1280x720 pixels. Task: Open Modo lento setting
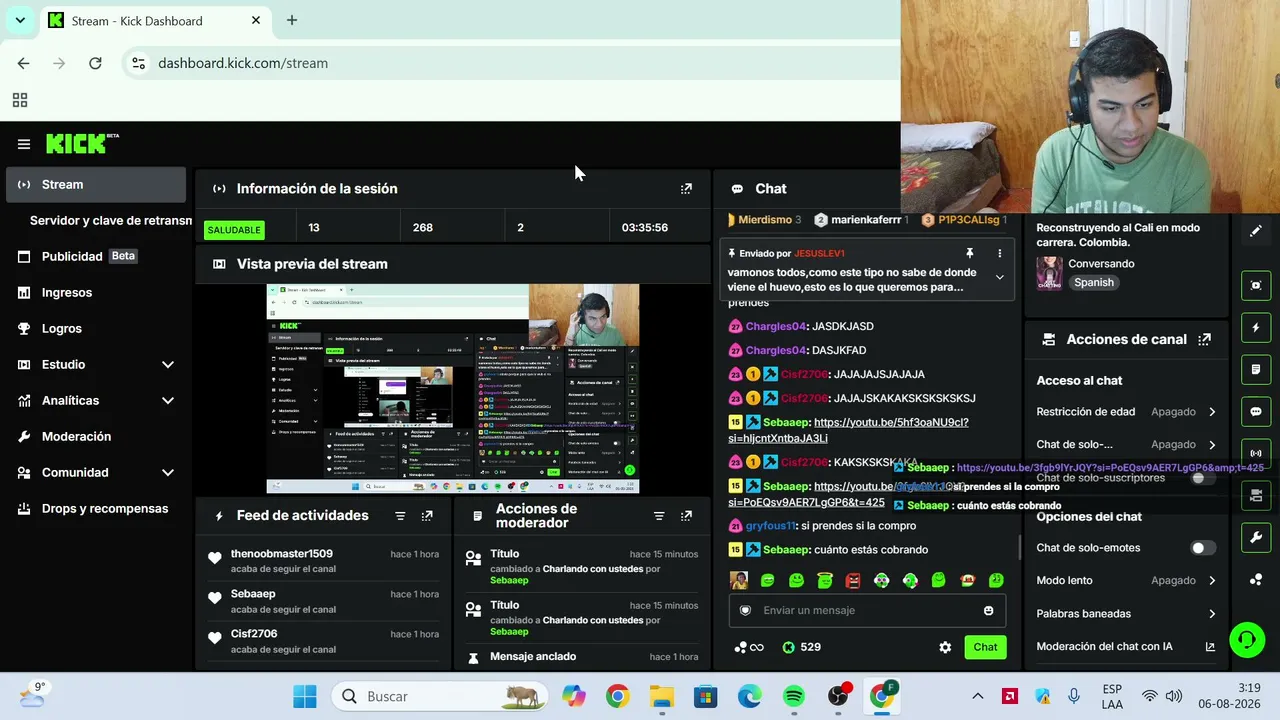coord(1126,581)
